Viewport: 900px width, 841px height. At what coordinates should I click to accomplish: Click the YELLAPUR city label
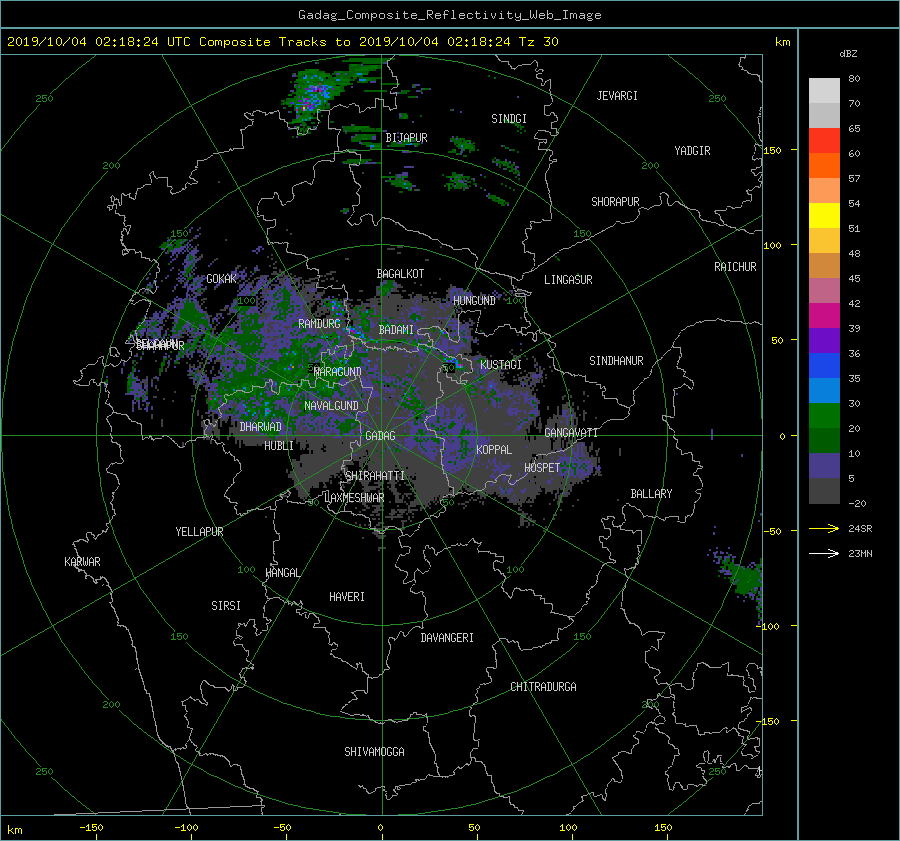pyautogui.click(x=199, y=532)
